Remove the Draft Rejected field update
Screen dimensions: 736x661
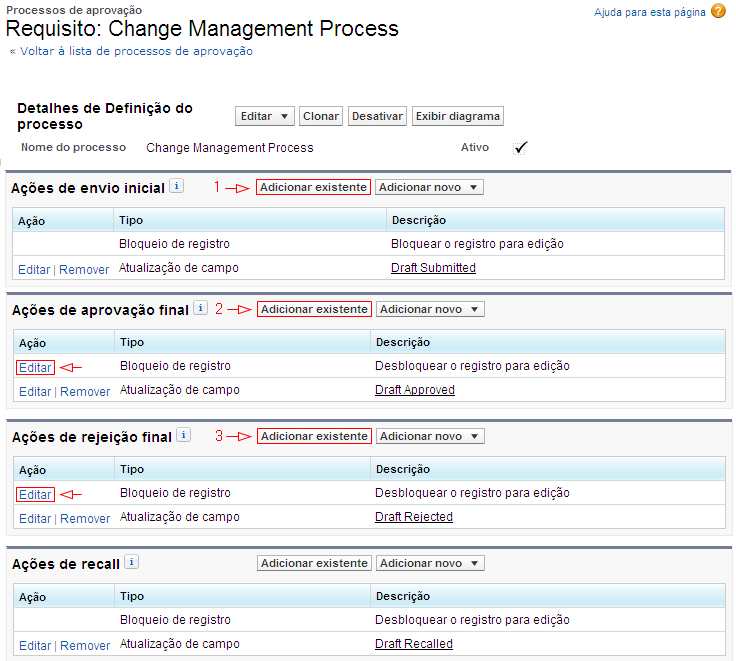pyautogui.click(x=85, y=518)
